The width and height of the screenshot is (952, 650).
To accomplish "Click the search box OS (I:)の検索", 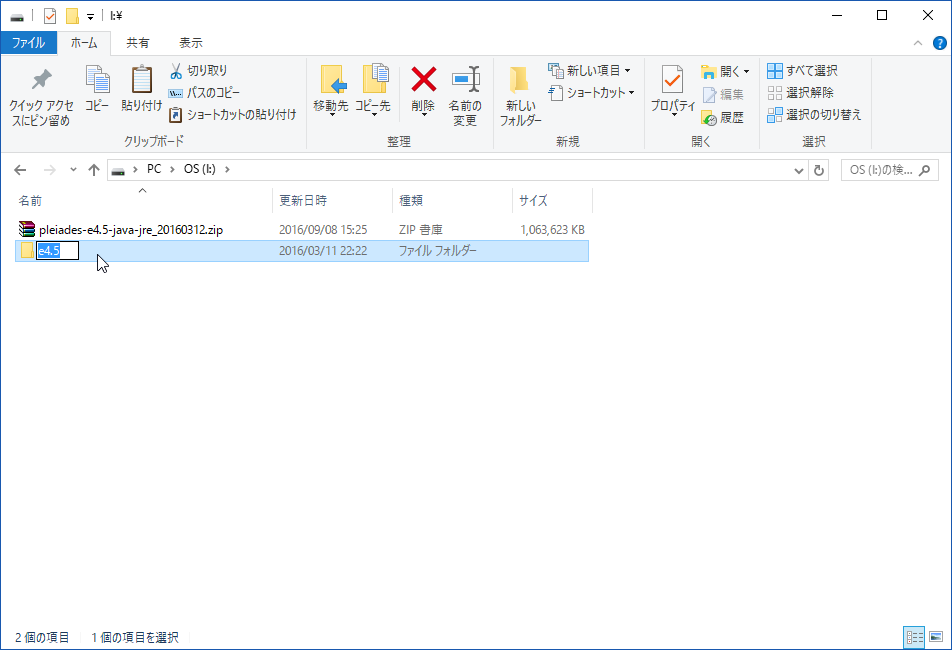I will point(889,171).
